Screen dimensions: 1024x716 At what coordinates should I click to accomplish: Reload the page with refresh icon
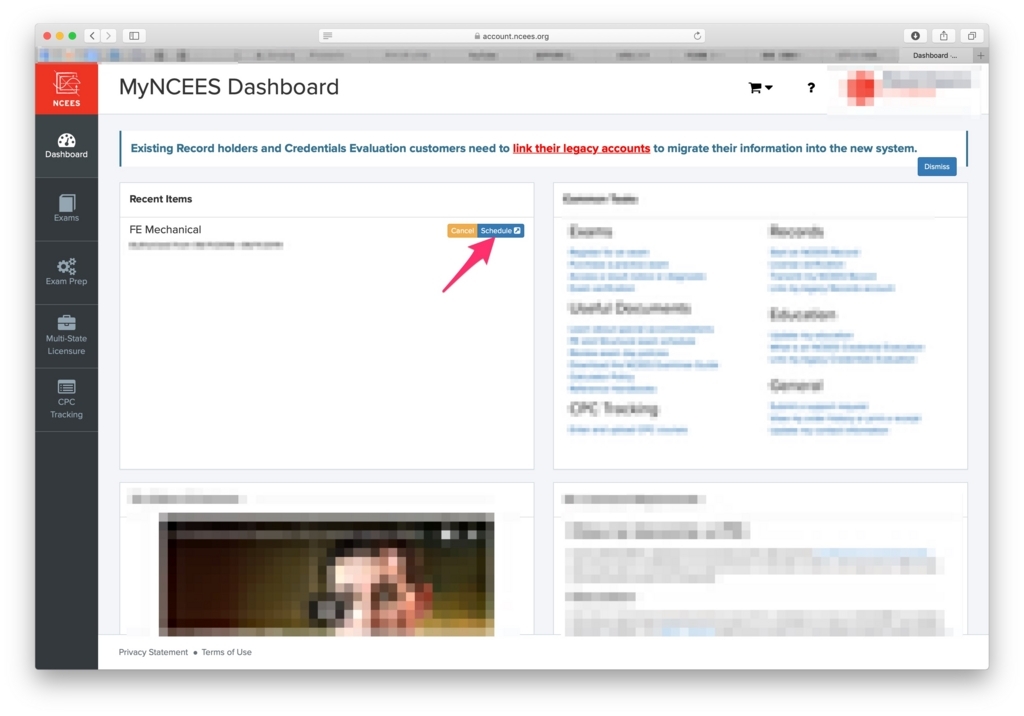tap(697, 36)
